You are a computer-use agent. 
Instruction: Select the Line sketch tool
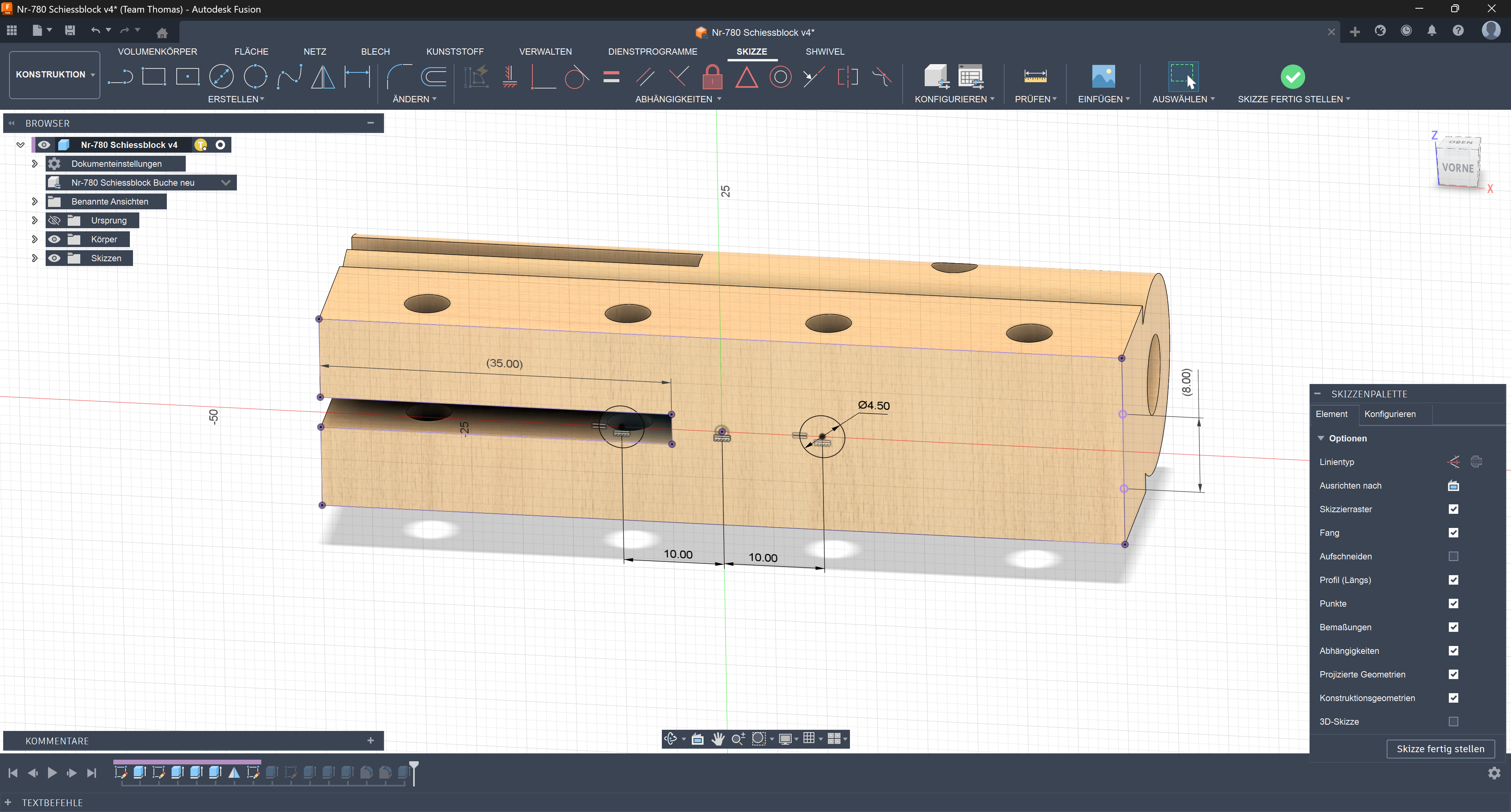point(120,77)
